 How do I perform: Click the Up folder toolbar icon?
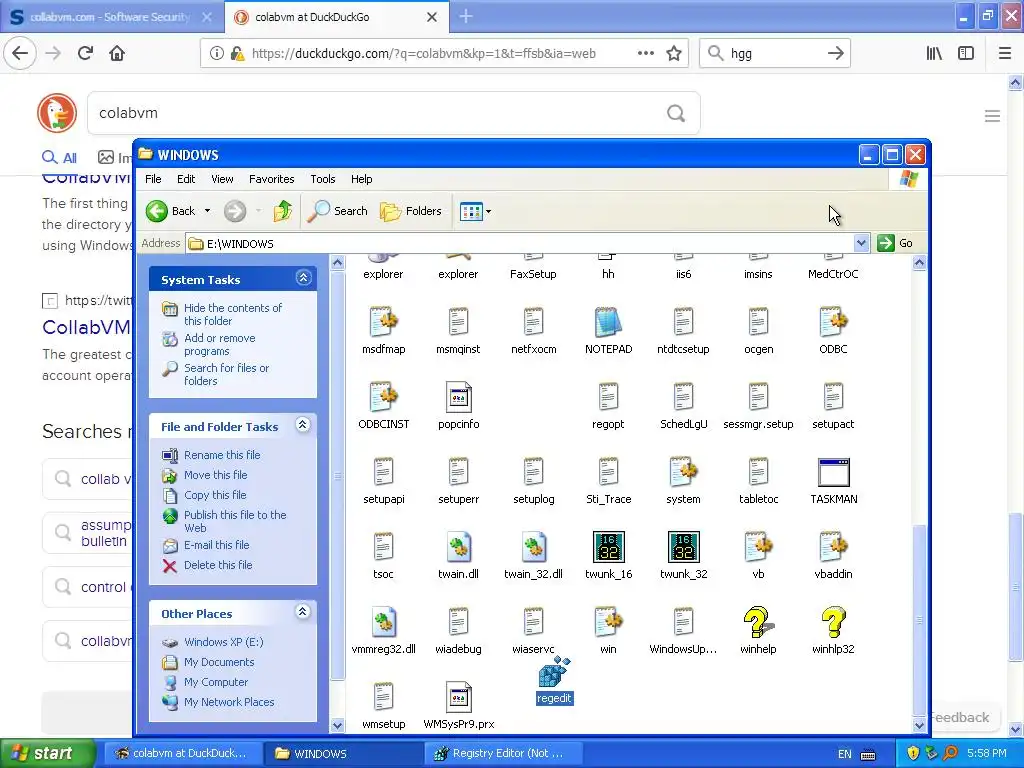point(282,211)
